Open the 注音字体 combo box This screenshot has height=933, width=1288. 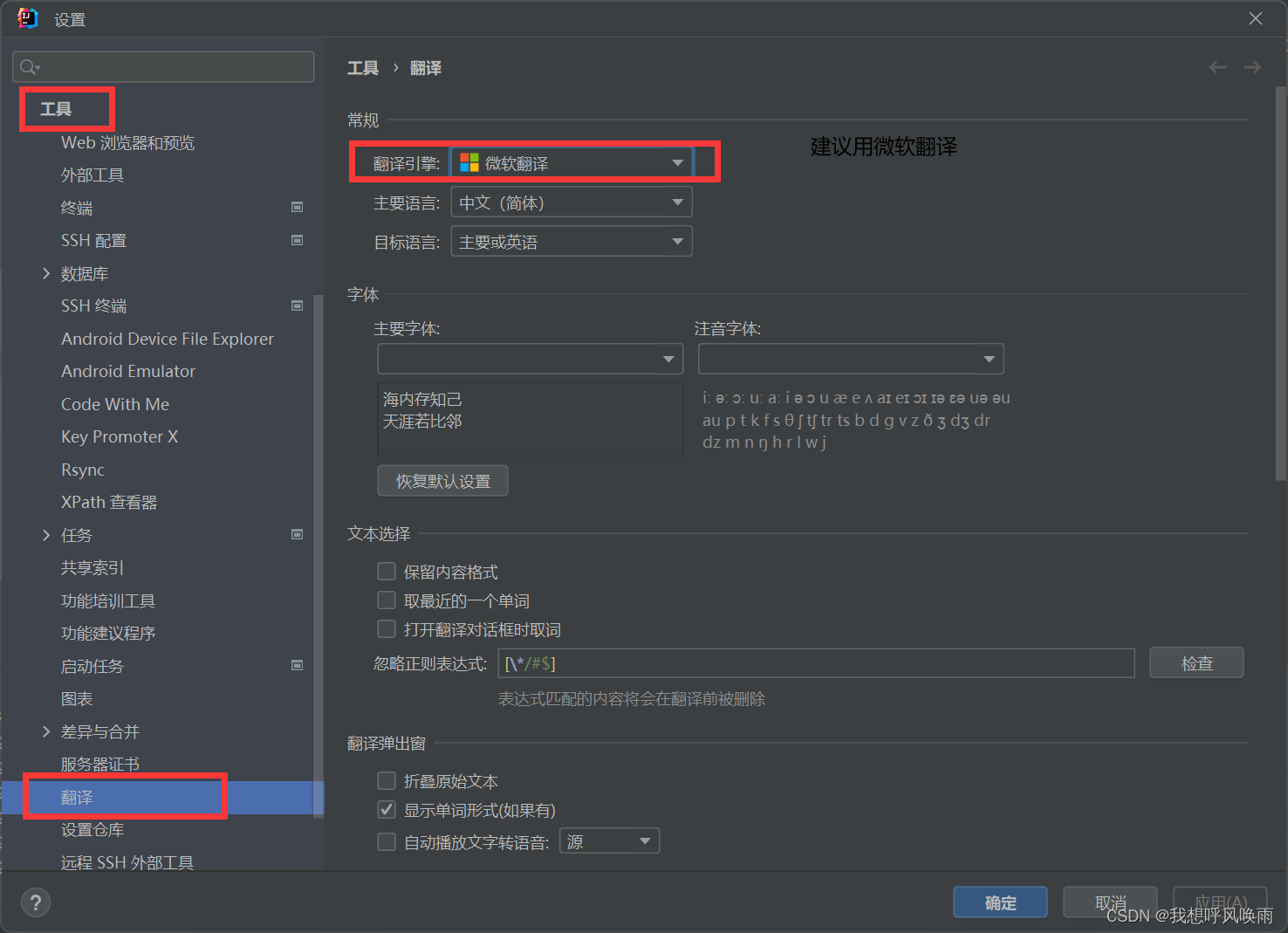click(x=851, y=359)
